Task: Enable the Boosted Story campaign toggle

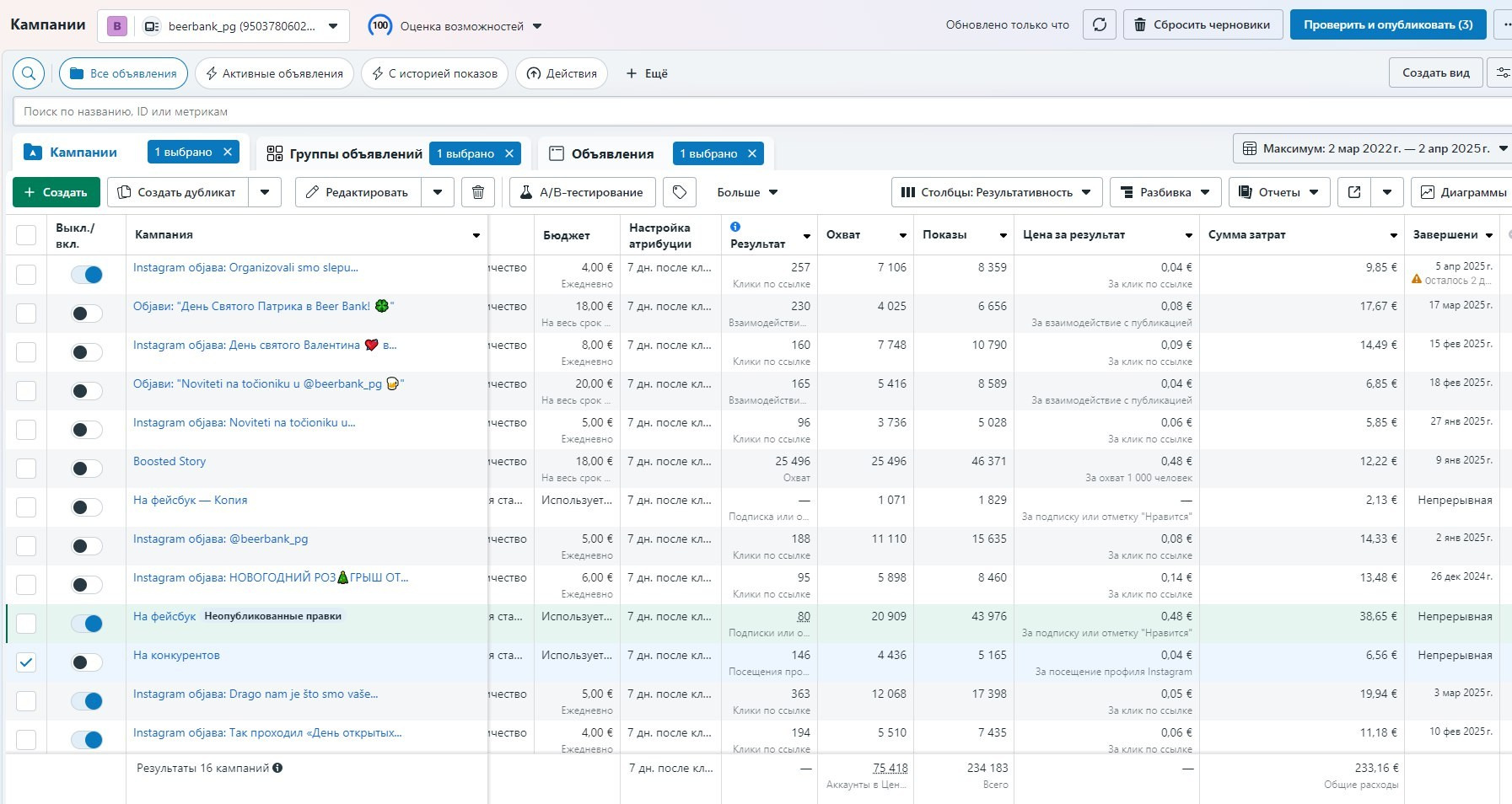Action: point(87,469)
